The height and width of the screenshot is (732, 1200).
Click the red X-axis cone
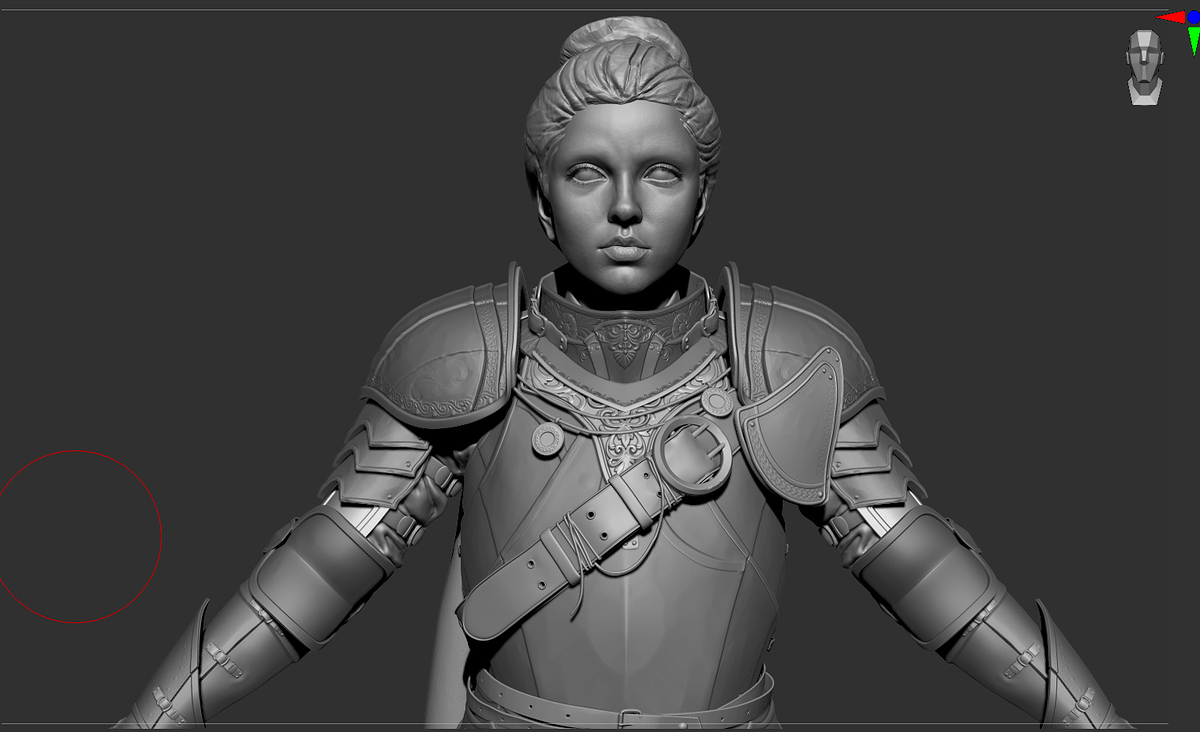click(x=1171, y=17)
